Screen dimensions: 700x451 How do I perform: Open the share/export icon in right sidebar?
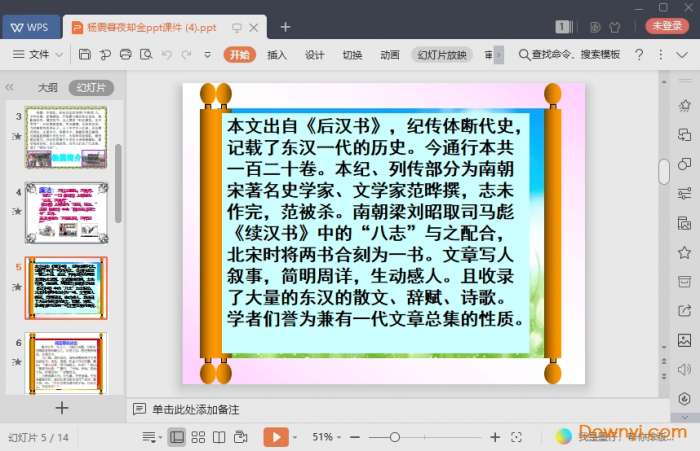pyautogui.click(x=684, y=311)
